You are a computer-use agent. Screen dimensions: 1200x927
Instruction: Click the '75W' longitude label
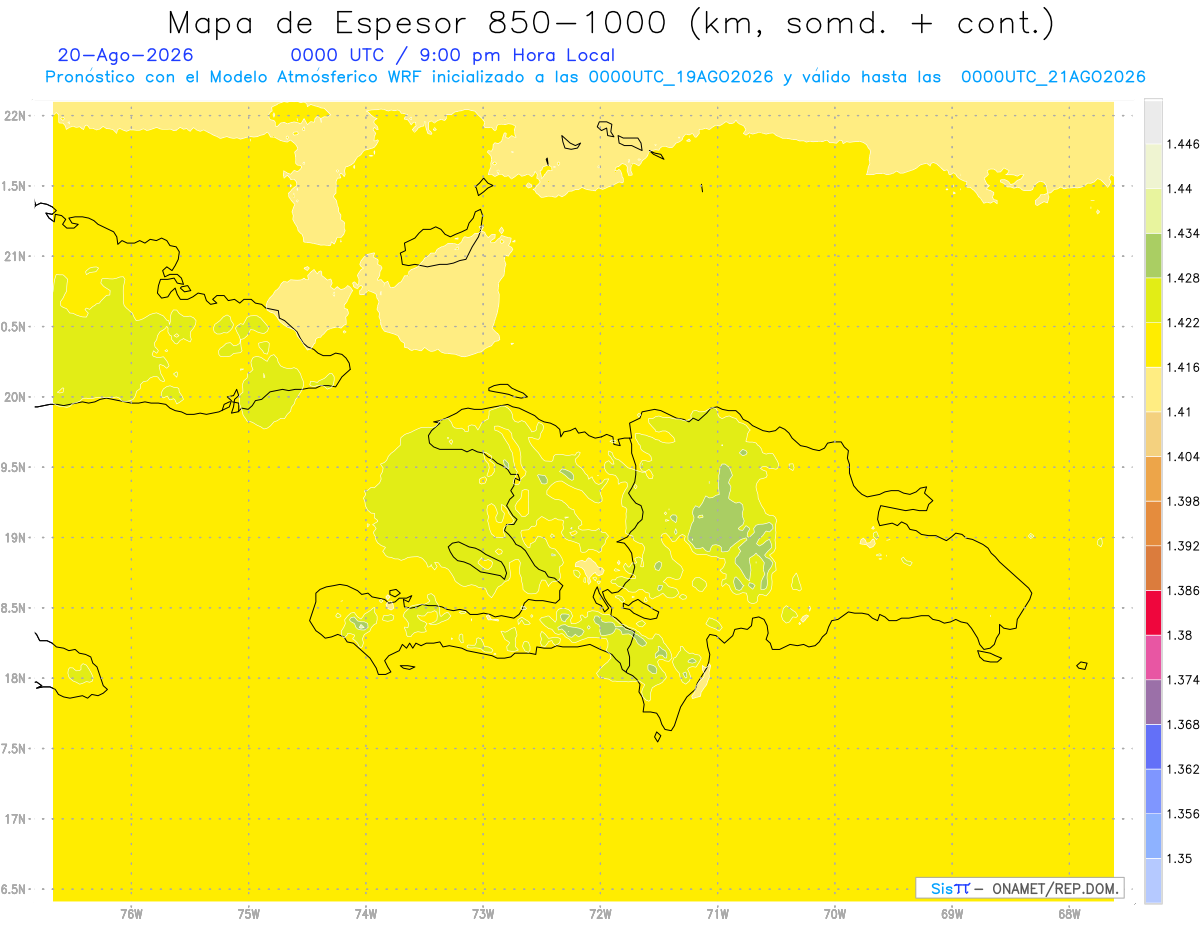249,914
